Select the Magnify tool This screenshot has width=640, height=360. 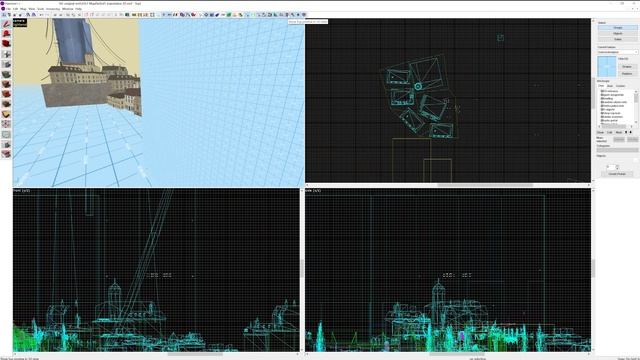tap(6, 34)
